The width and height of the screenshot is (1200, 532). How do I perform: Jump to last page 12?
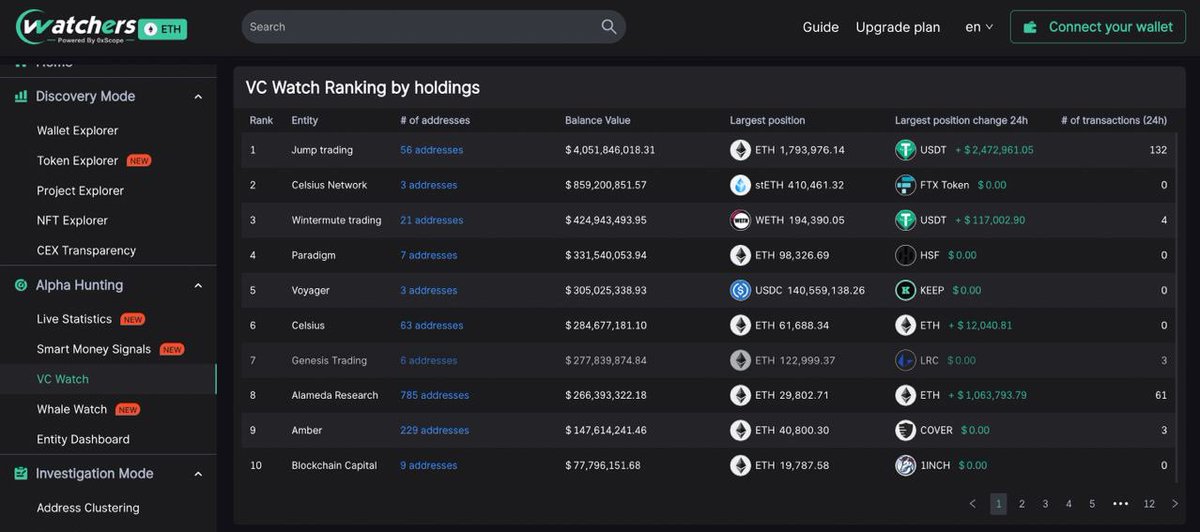coord(1149,504)
